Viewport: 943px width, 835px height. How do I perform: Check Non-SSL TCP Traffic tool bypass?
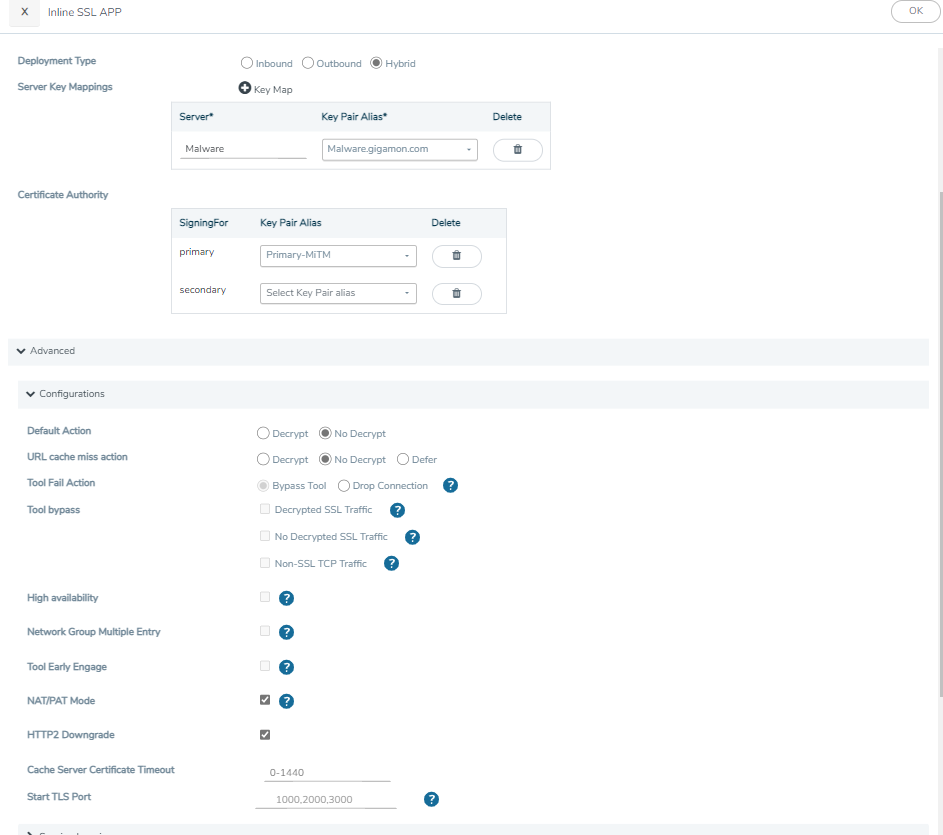(265, 563)
